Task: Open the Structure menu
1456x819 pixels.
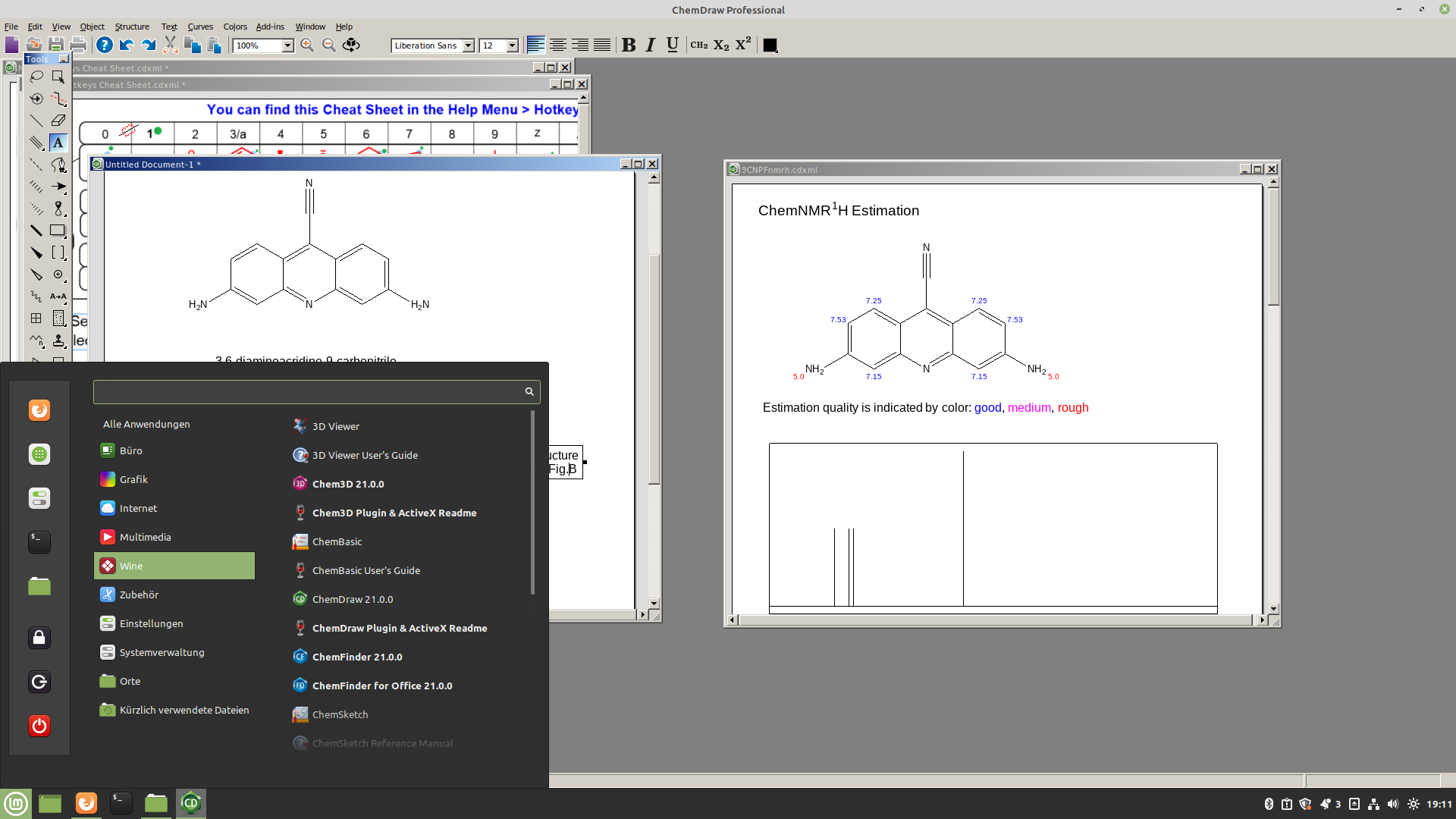Action: (132, 27)
